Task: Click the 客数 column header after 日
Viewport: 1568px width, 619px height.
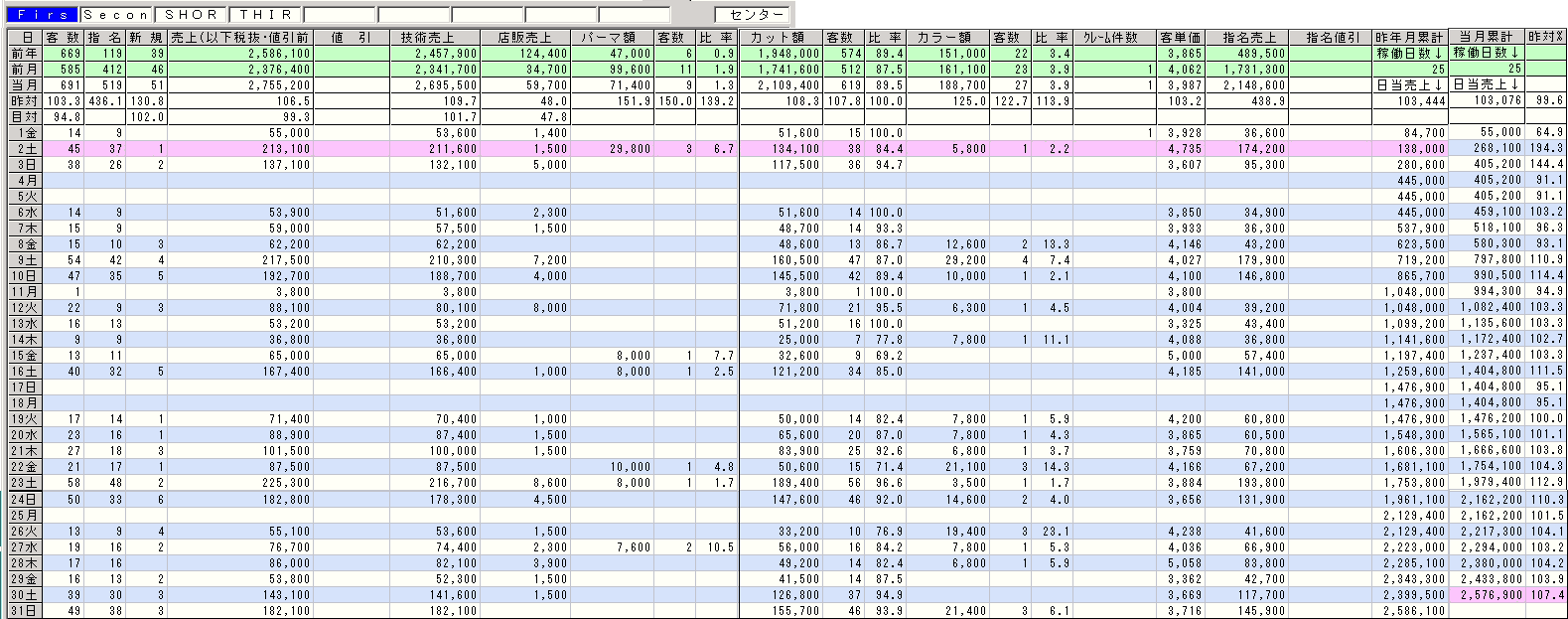Action: tap(62, 38)
